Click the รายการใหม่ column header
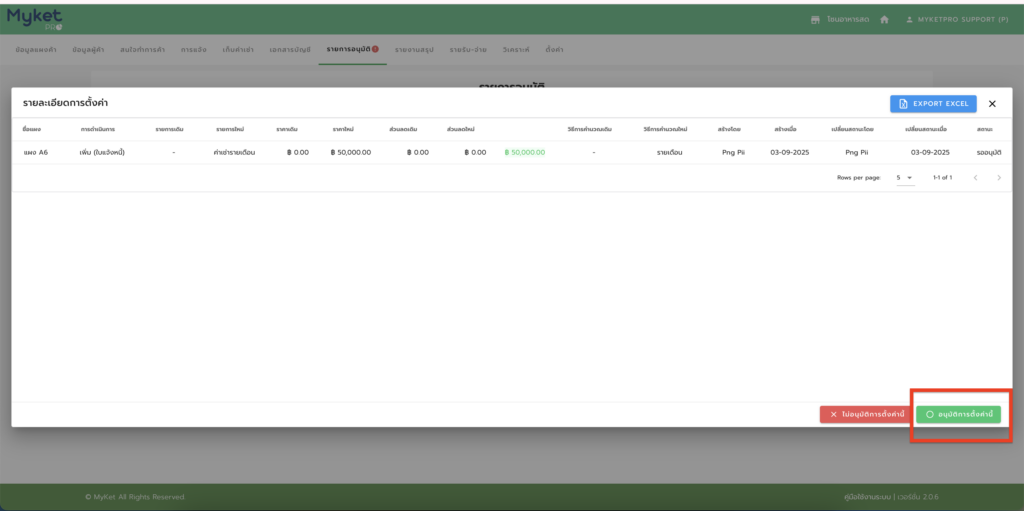Viewport: 1024px width, 511px height. click(230, 129)
